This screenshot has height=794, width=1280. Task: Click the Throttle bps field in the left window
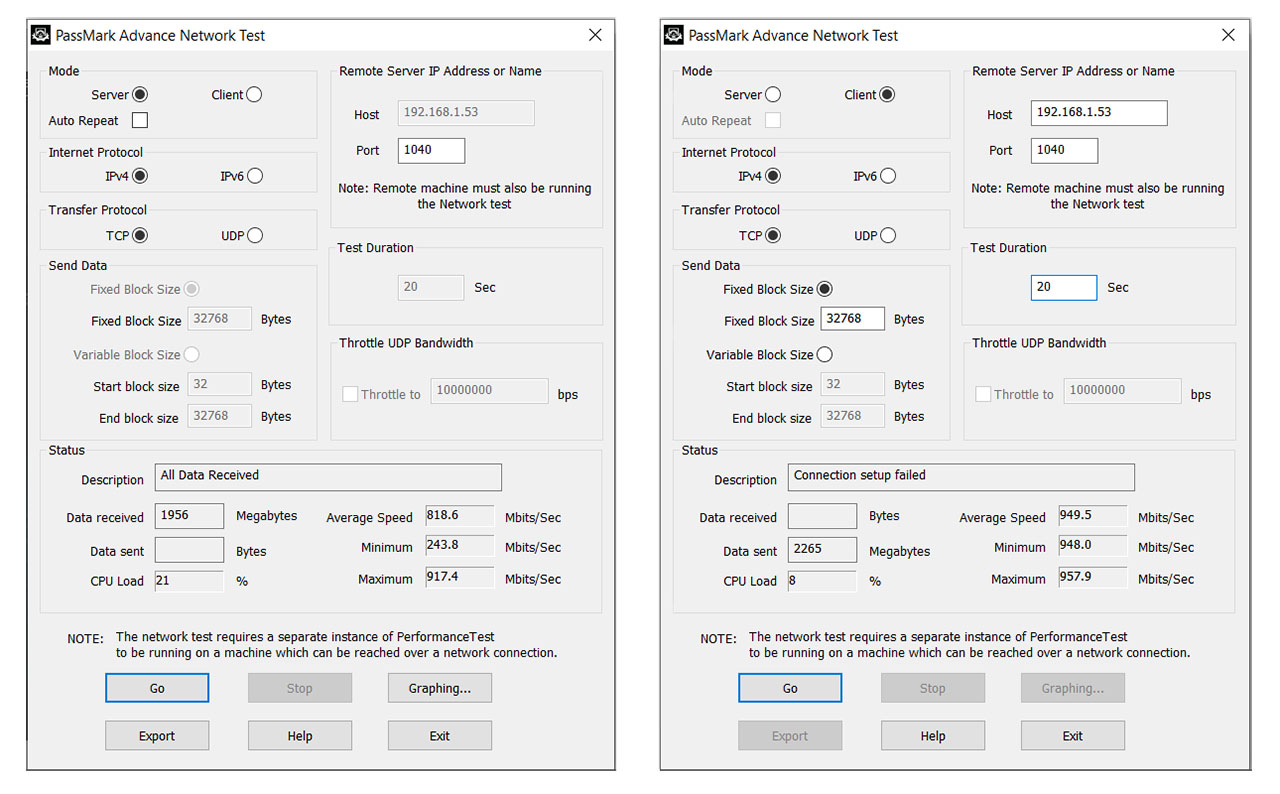coord(489,391)
